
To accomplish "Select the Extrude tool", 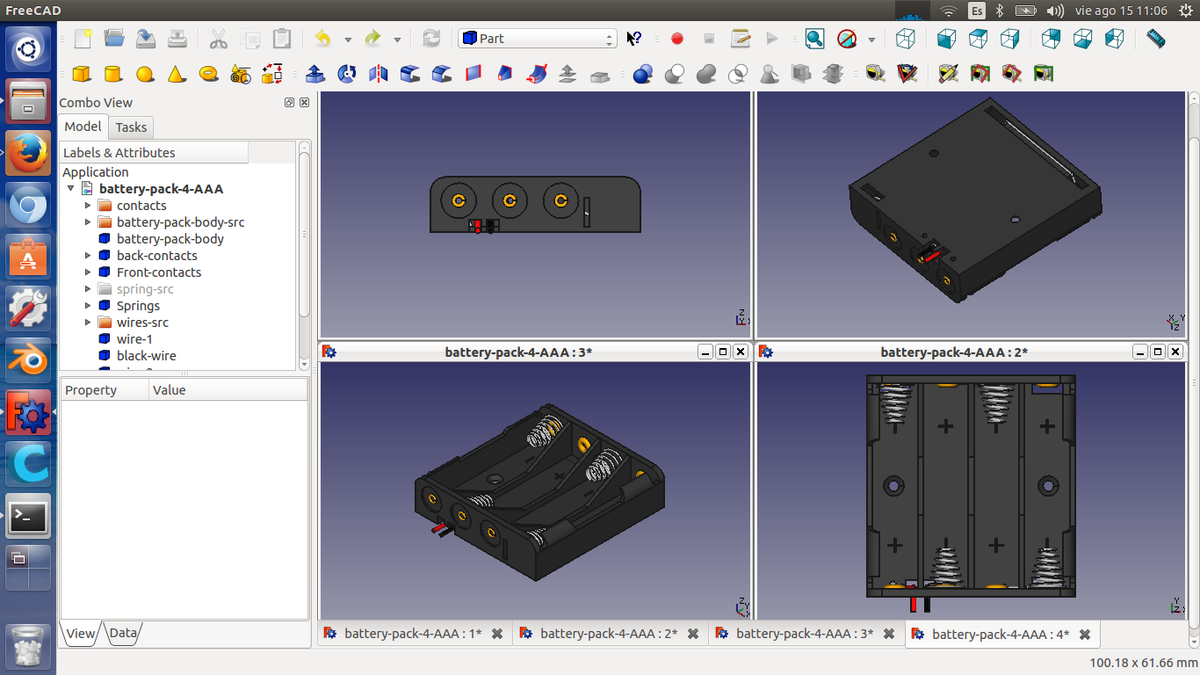I will click(x=315, y=74).
